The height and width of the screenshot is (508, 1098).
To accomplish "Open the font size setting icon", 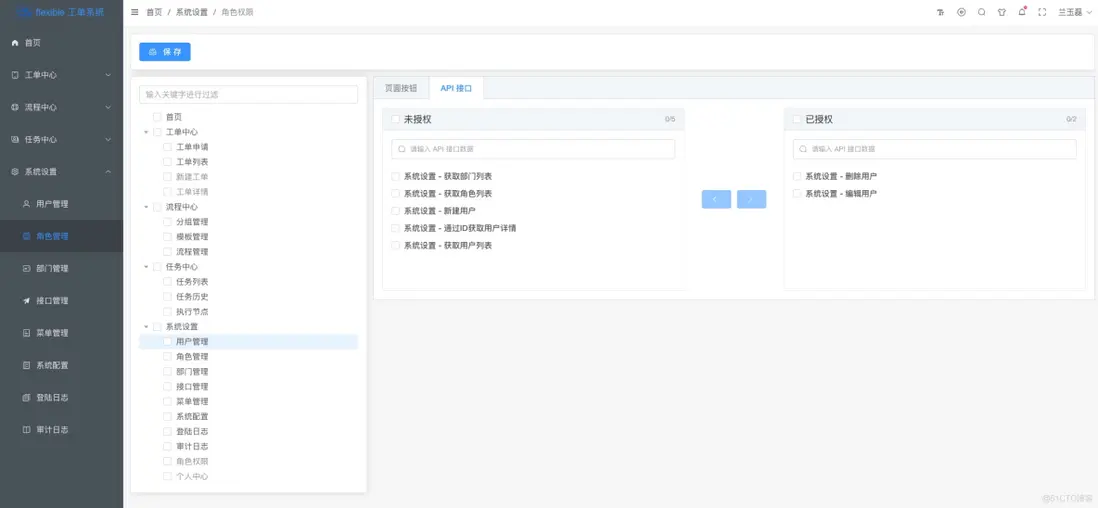I will [x=940, y=12].
